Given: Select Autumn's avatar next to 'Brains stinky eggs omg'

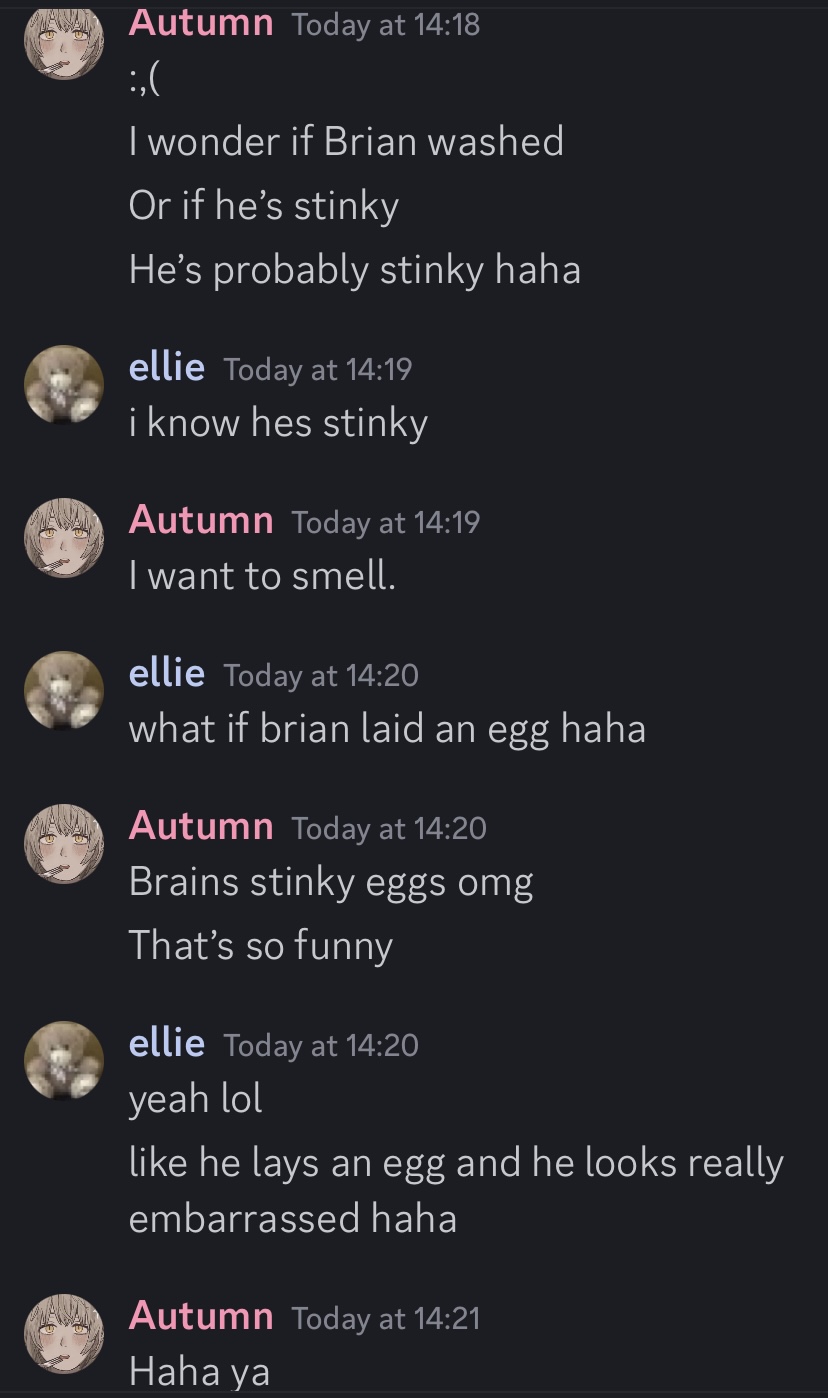Looking at the screenshot, I should pyautogui.click(x=64, y=844).
